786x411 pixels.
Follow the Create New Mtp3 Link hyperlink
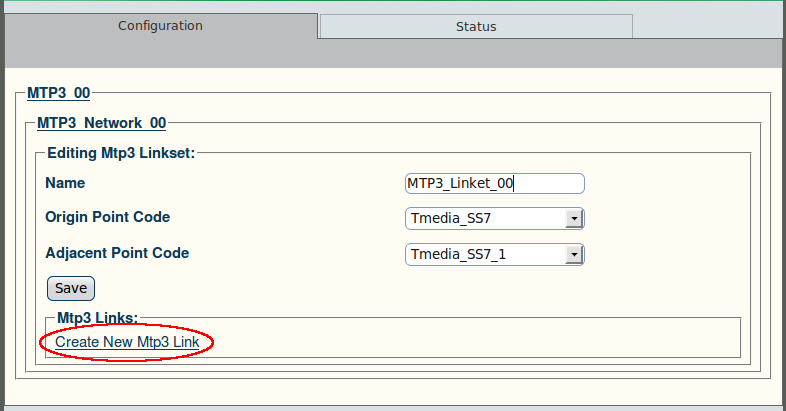pos(127,342)
